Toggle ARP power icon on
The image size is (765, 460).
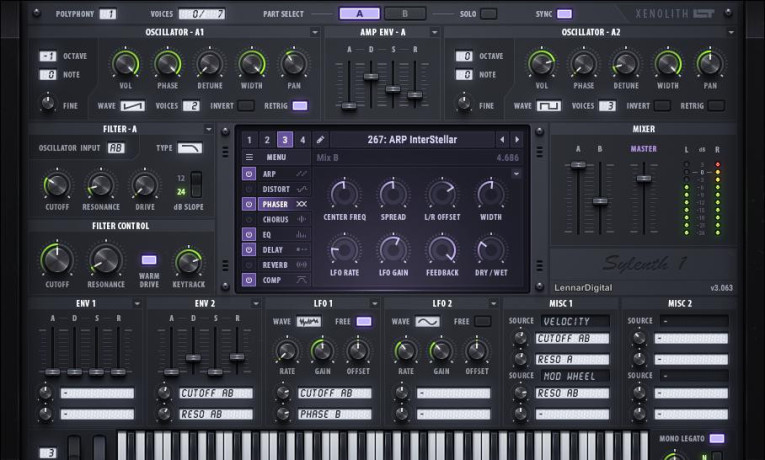[249, 174]
